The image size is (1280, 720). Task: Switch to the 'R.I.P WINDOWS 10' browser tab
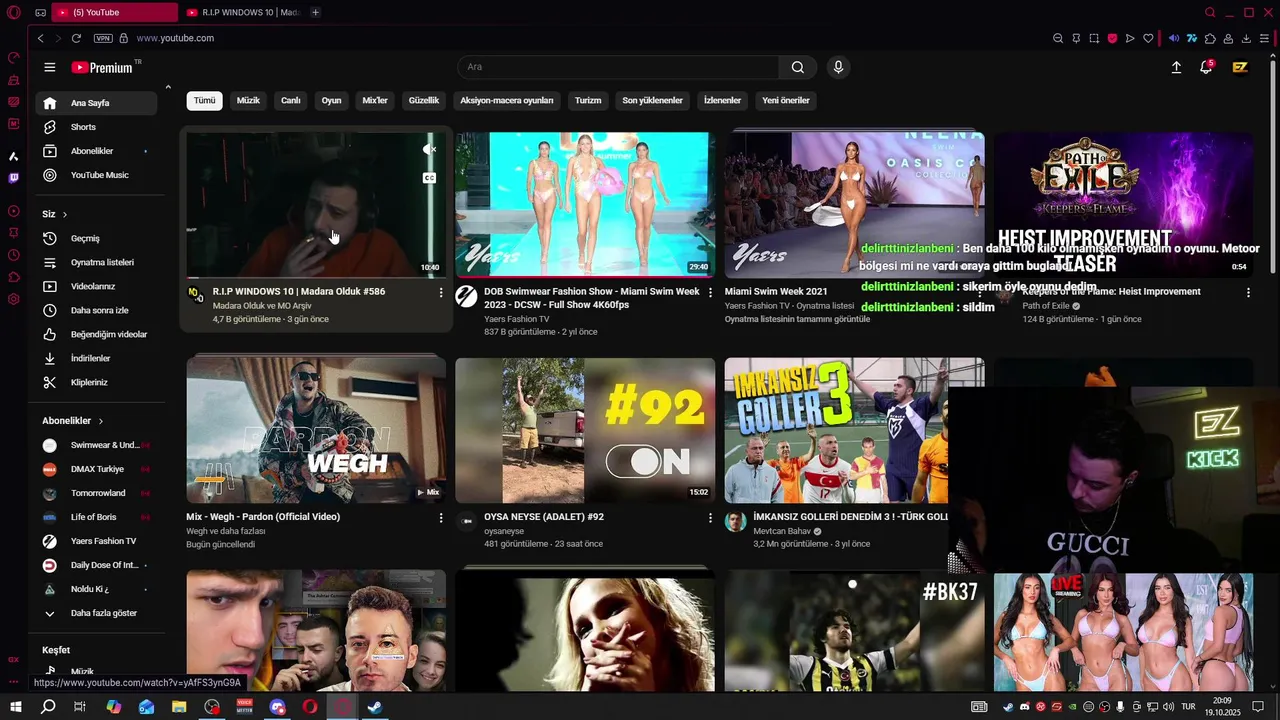pos(244,12)
